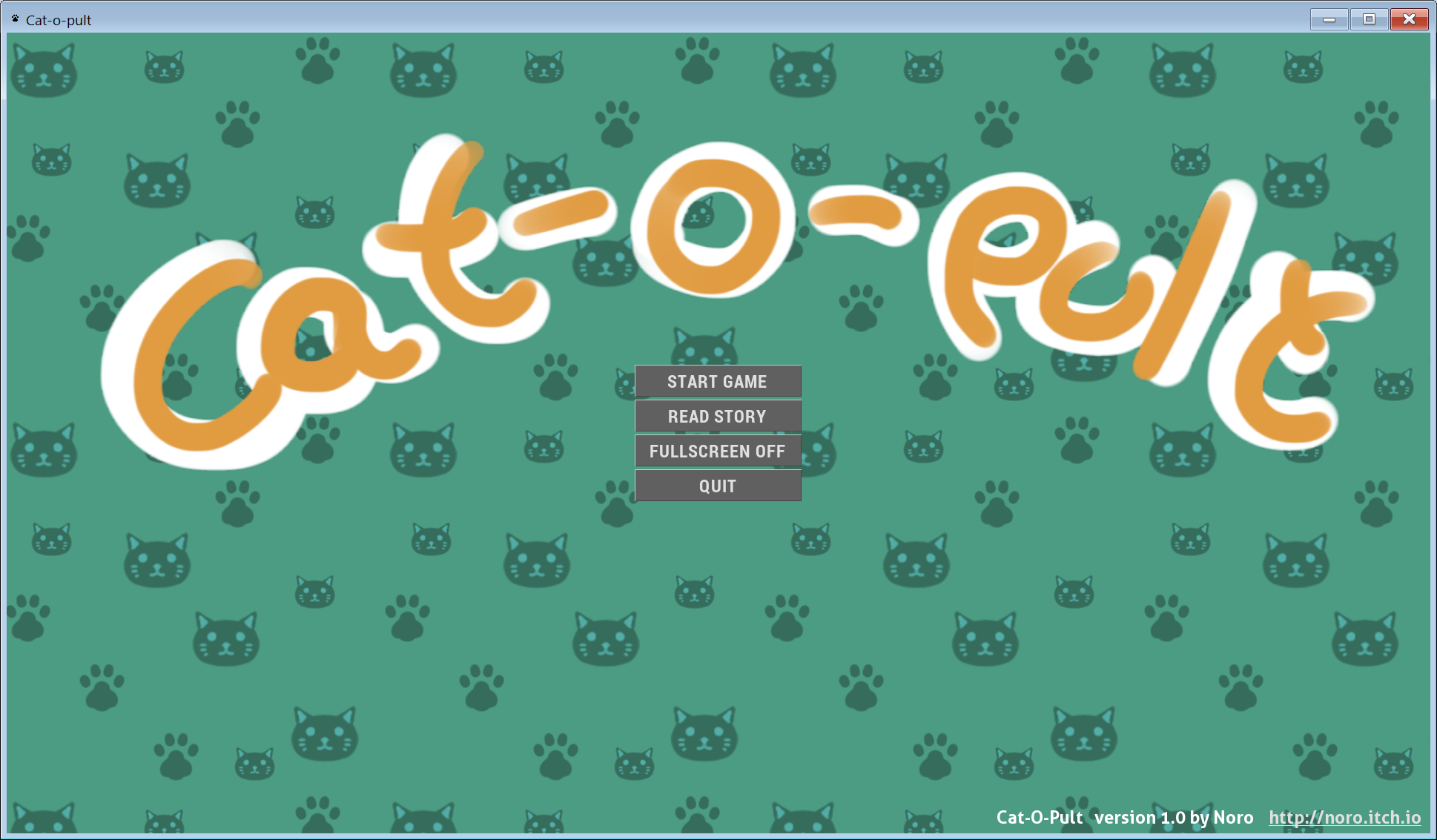Click the cat face icon below the QUIT button
The image size is (1437, 840).
tap(694, 592)
